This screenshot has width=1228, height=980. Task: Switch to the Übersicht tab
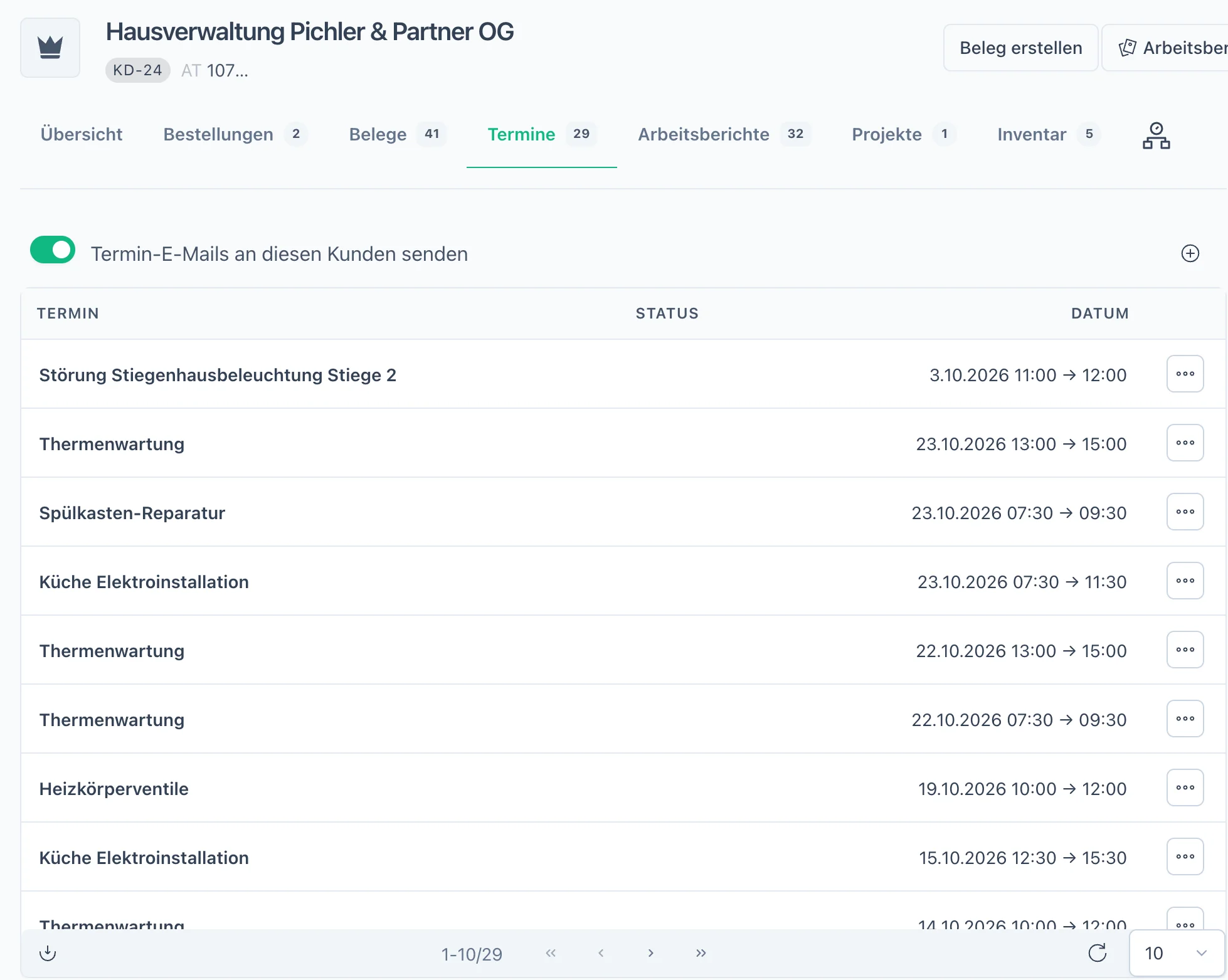(82, 134)
